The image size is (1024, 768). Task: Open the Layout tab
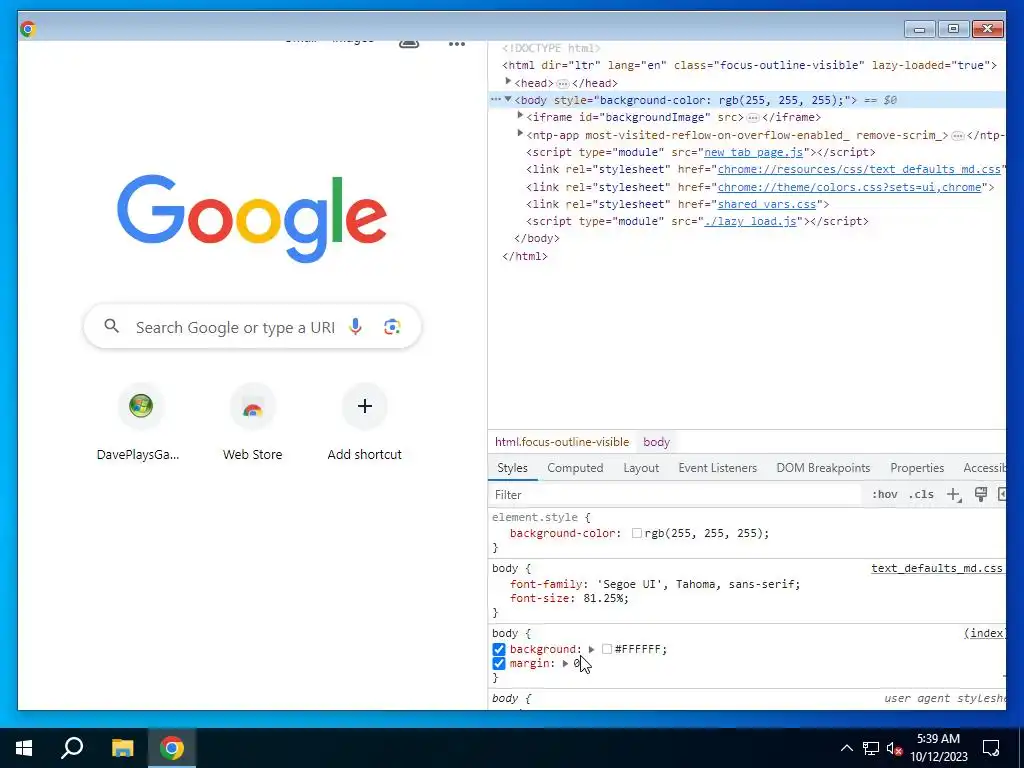click(x=641, y=468)
